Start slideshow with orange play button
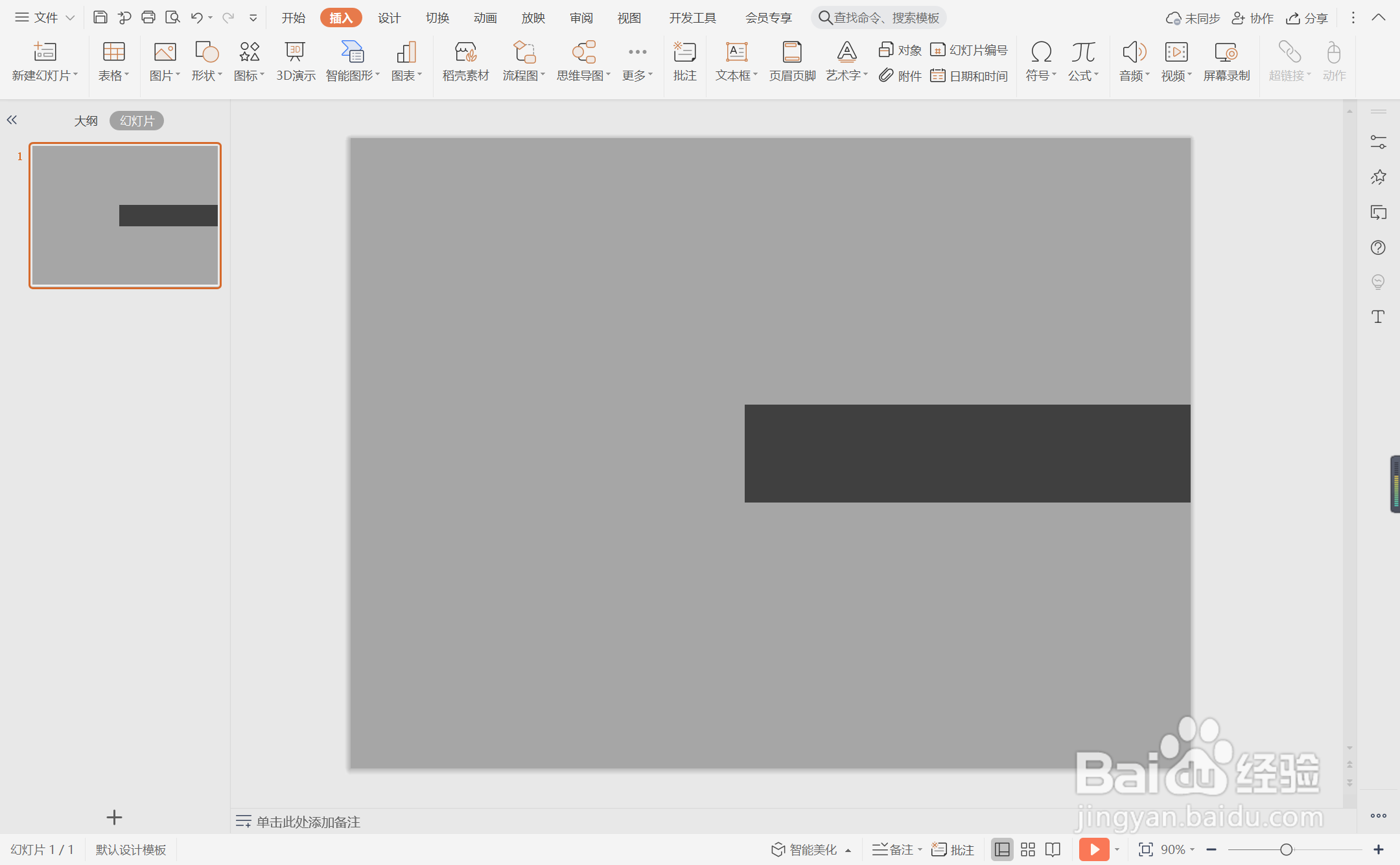 [1094, 849]
